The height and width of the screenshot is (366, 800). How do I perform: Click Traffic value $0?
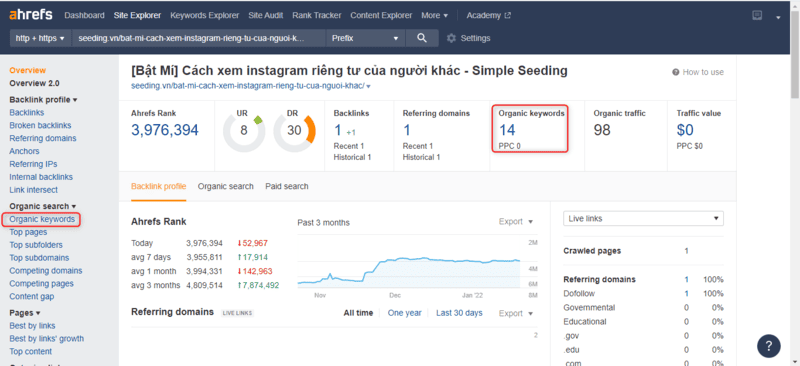685,130
